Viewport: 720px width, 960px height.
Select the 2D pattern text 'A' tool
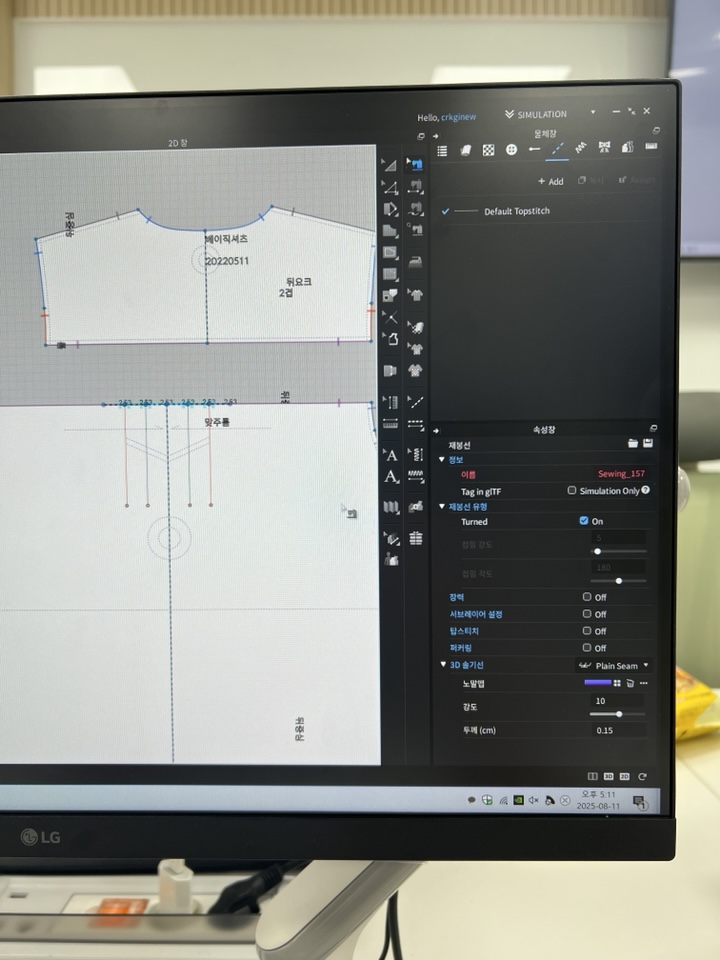point(391,455)
